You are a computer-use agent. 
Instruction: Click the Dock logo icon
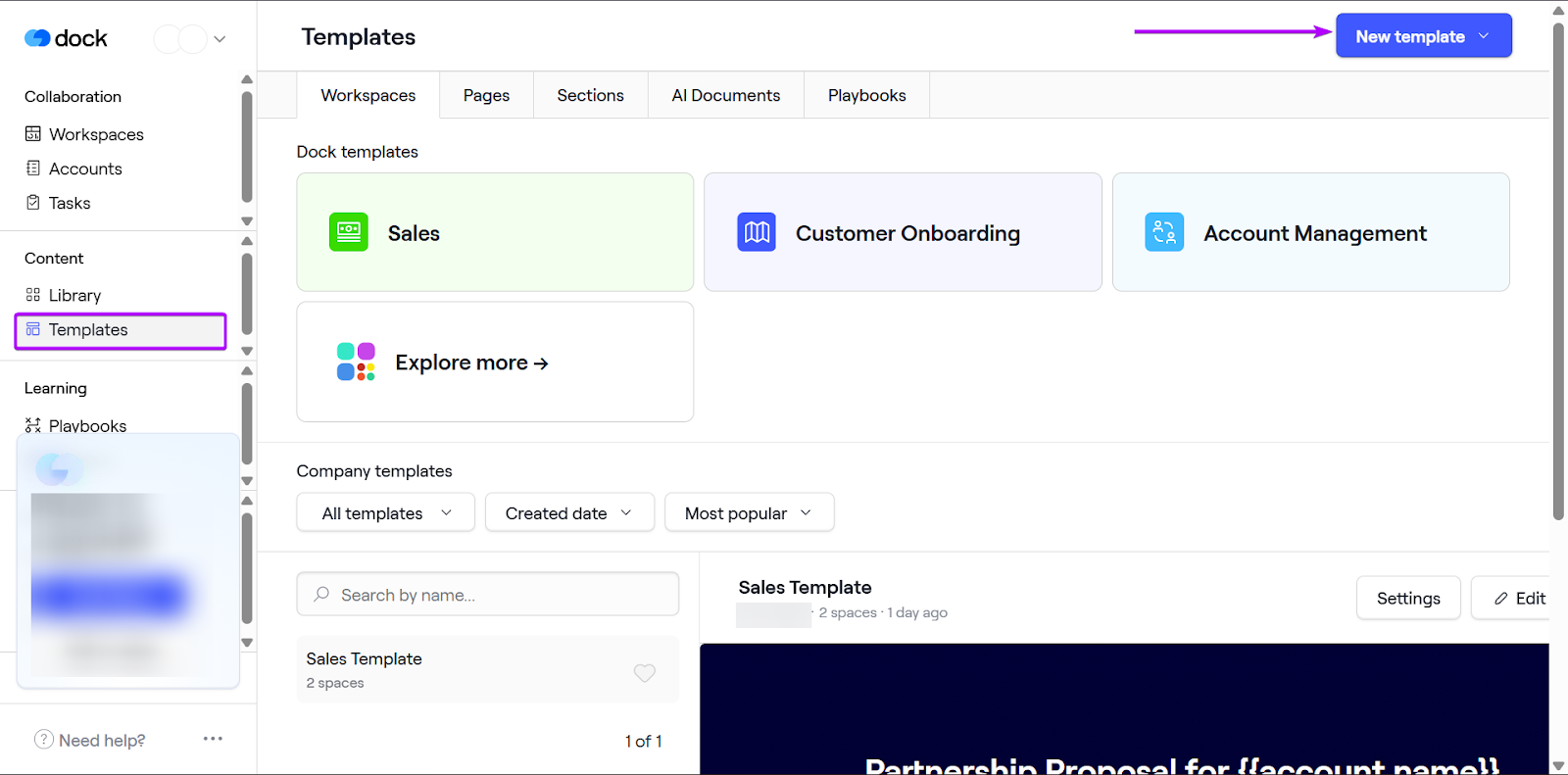coord(37,38)
